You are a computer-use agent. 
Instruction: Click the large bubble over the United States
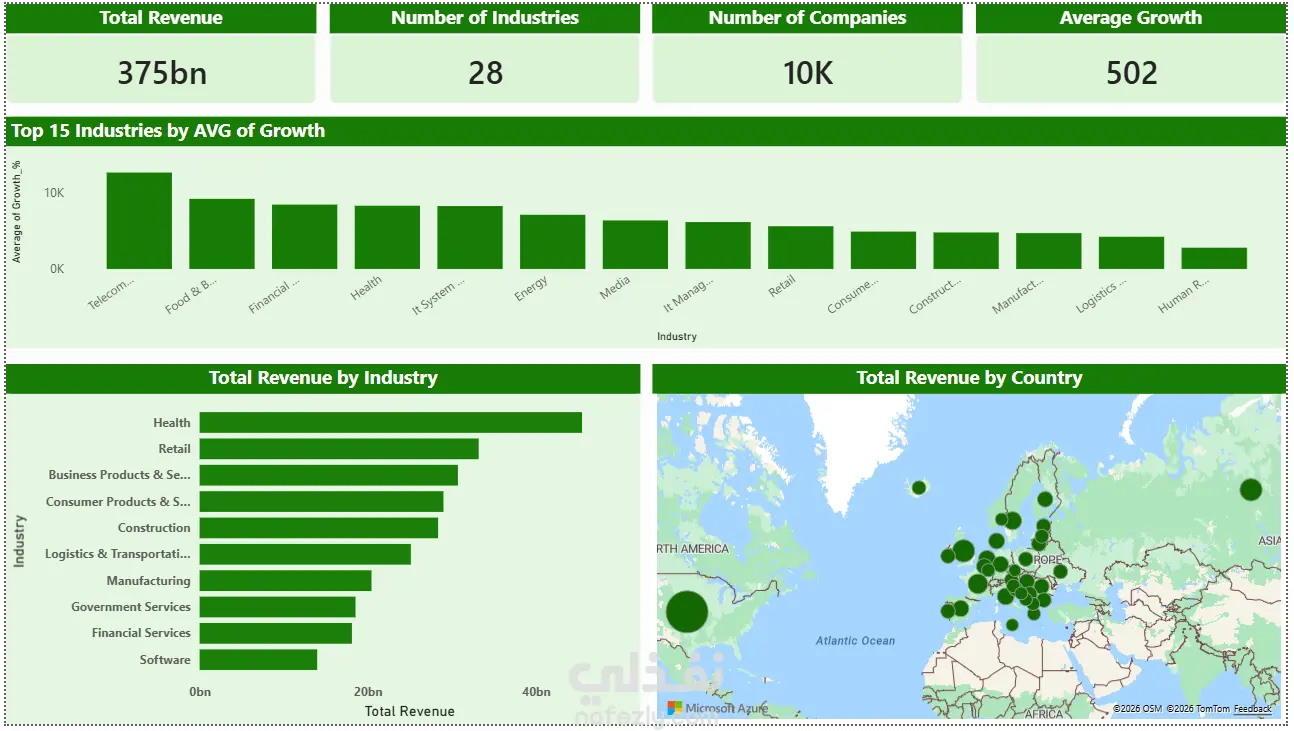tap(687, 612)
